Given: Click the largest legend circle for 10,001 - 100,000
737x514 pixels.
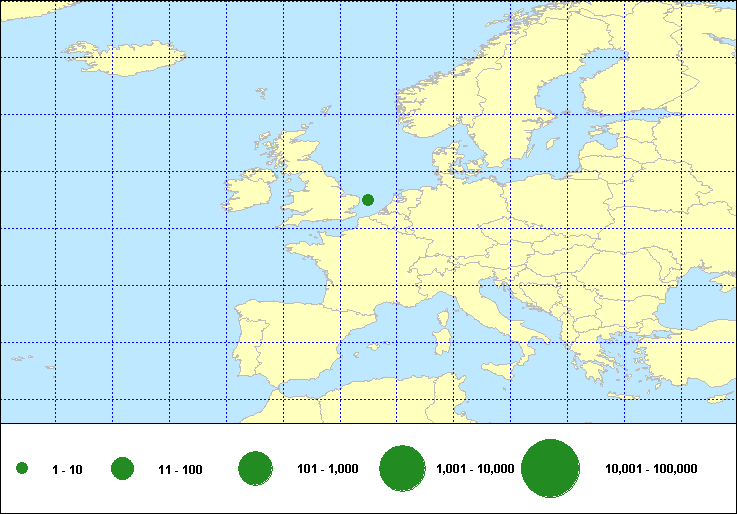Looking at the screenshot, I should (x=551, y=468).
